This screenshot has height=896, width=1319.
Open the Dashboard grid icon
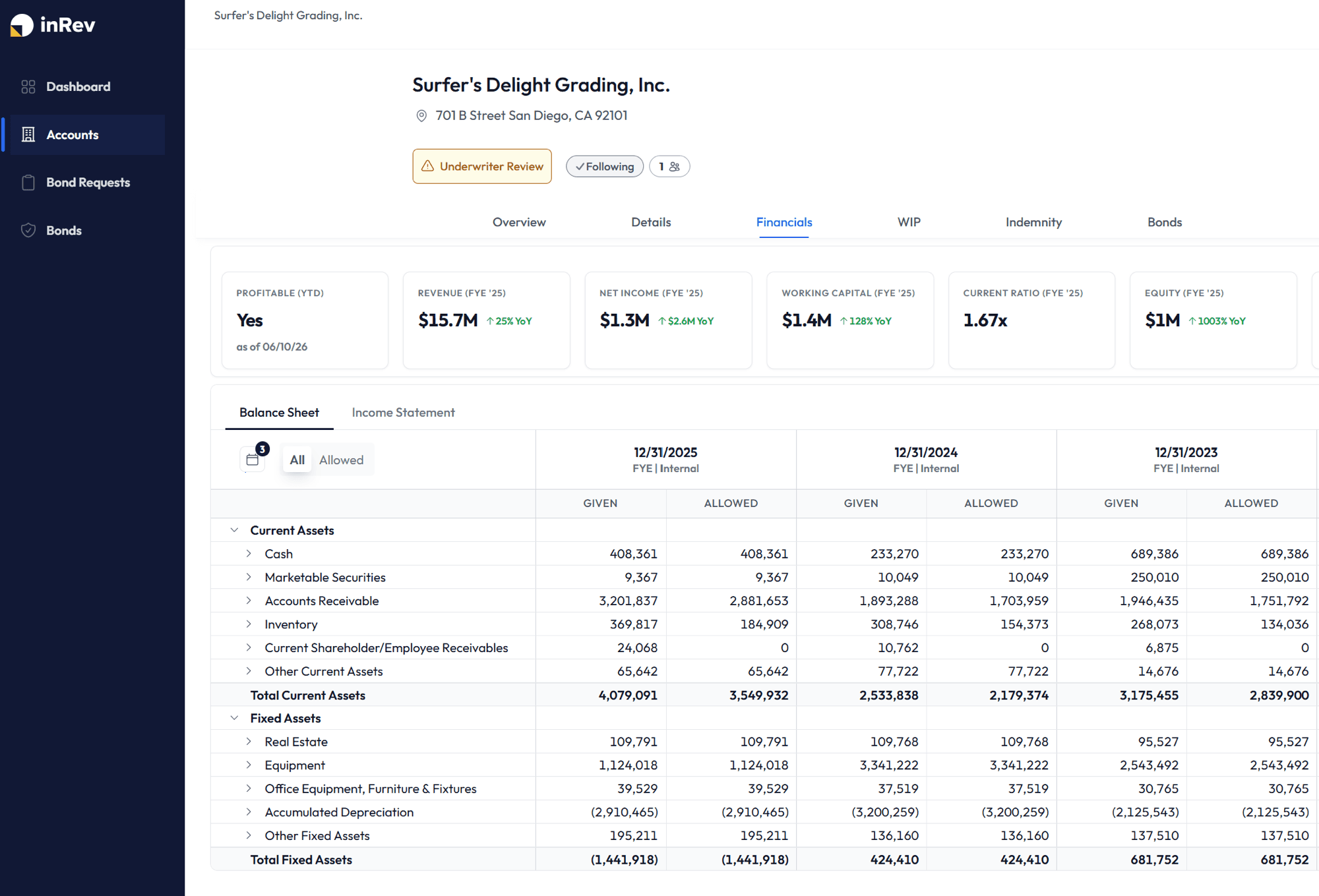[x=28, y=87]
